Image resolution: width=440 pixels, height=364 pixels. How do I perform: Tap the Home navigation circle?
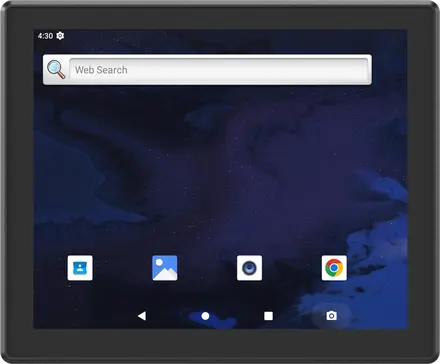point(205,316)
